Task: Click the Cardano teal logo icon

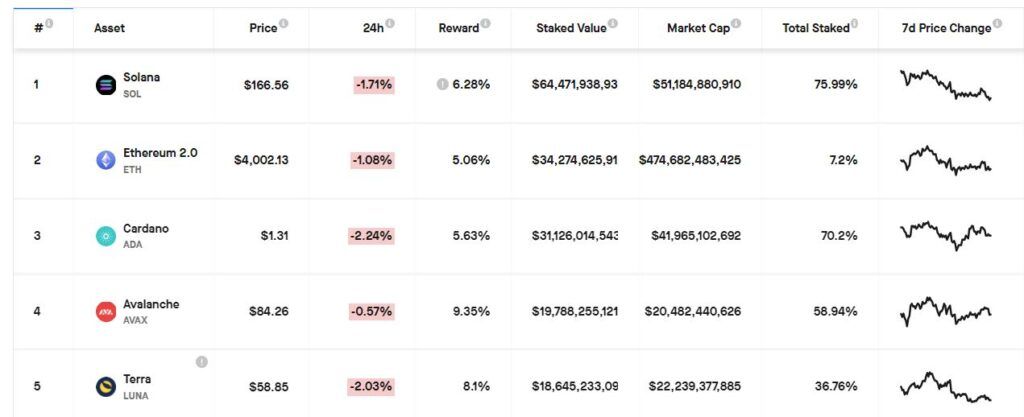Action: (x=106, y=236)
